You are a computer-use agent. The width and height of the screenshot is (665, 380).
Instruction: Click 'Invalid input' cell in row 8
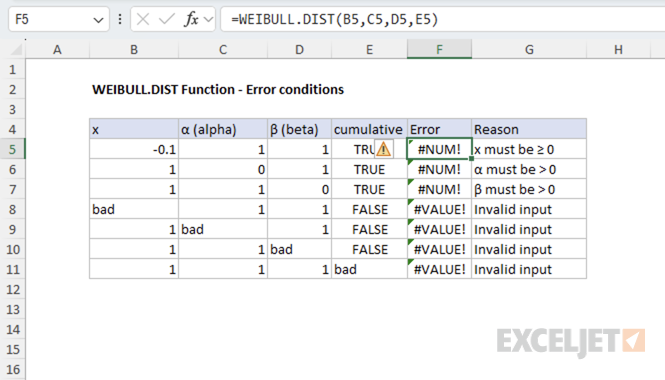[529, 210]
